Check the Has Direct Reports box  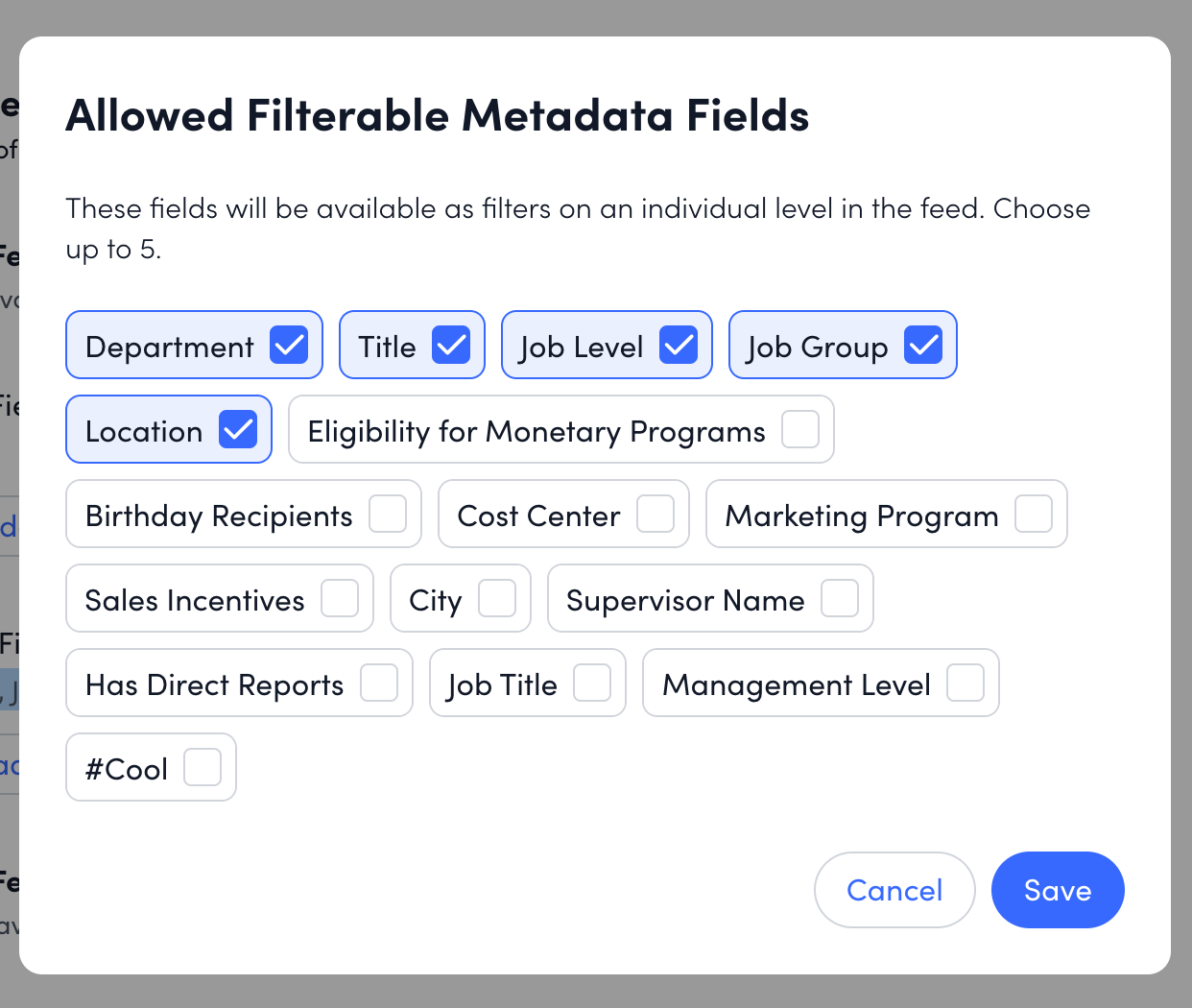click(x=379, y=683)
